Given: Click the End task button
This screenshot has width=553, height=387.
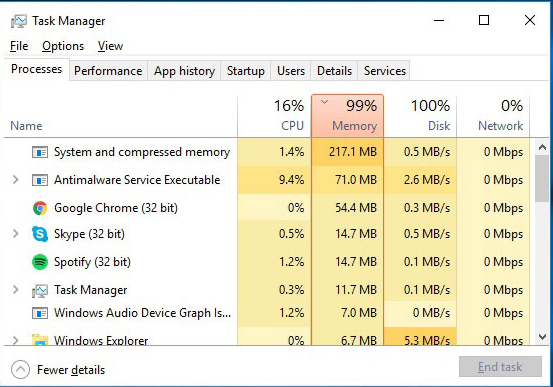Looking at the screenshot, I should pyautogui.click(x=500, y=367).
